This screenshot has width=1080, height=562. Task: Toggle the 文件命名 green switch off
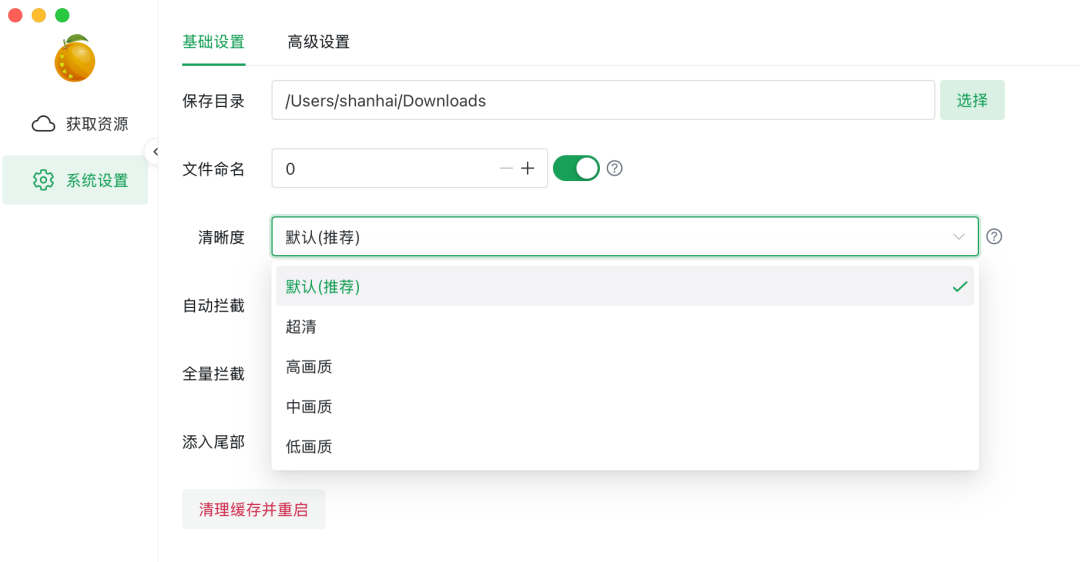576,168
